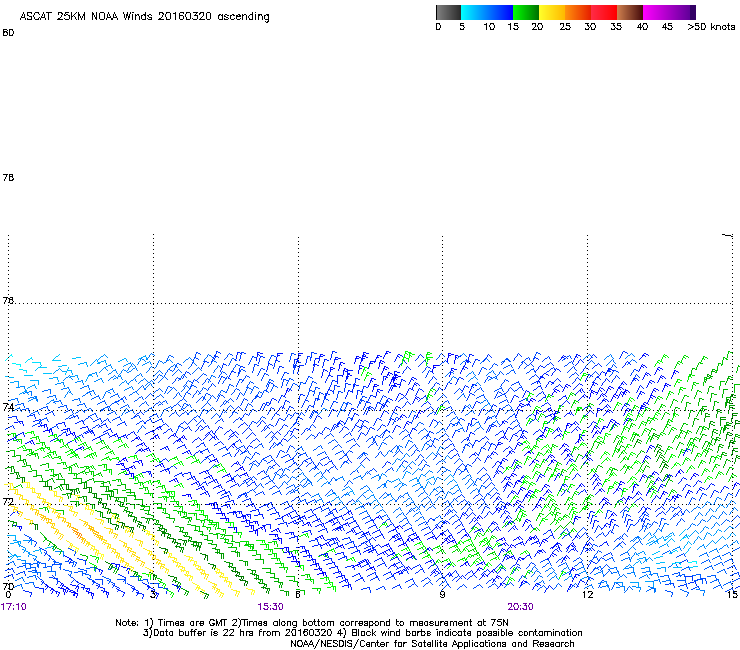Viewport: 740px width, 650px height.
Task: Click the 72 latitude label on the left axis
Action: 8,501
